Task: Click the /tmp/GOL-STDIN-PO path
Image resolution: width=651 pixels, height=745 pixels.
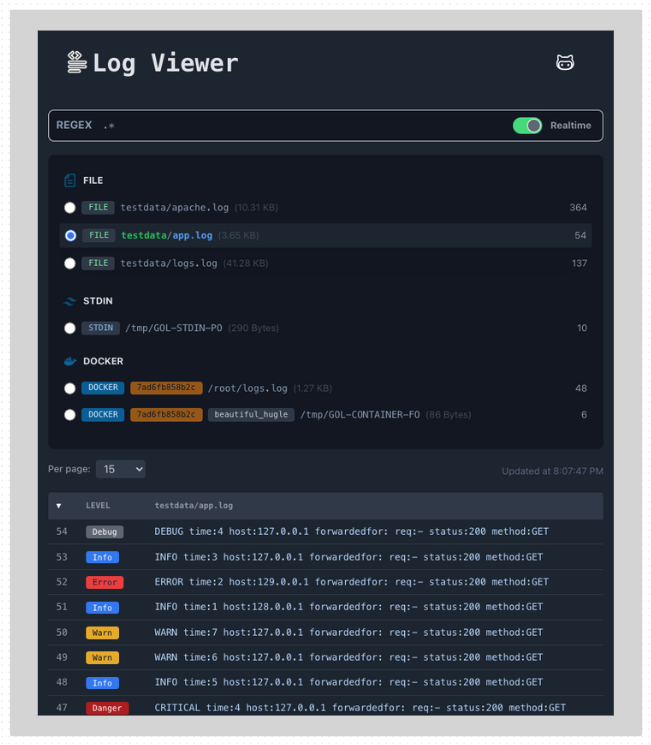Action: coord(174,328)
